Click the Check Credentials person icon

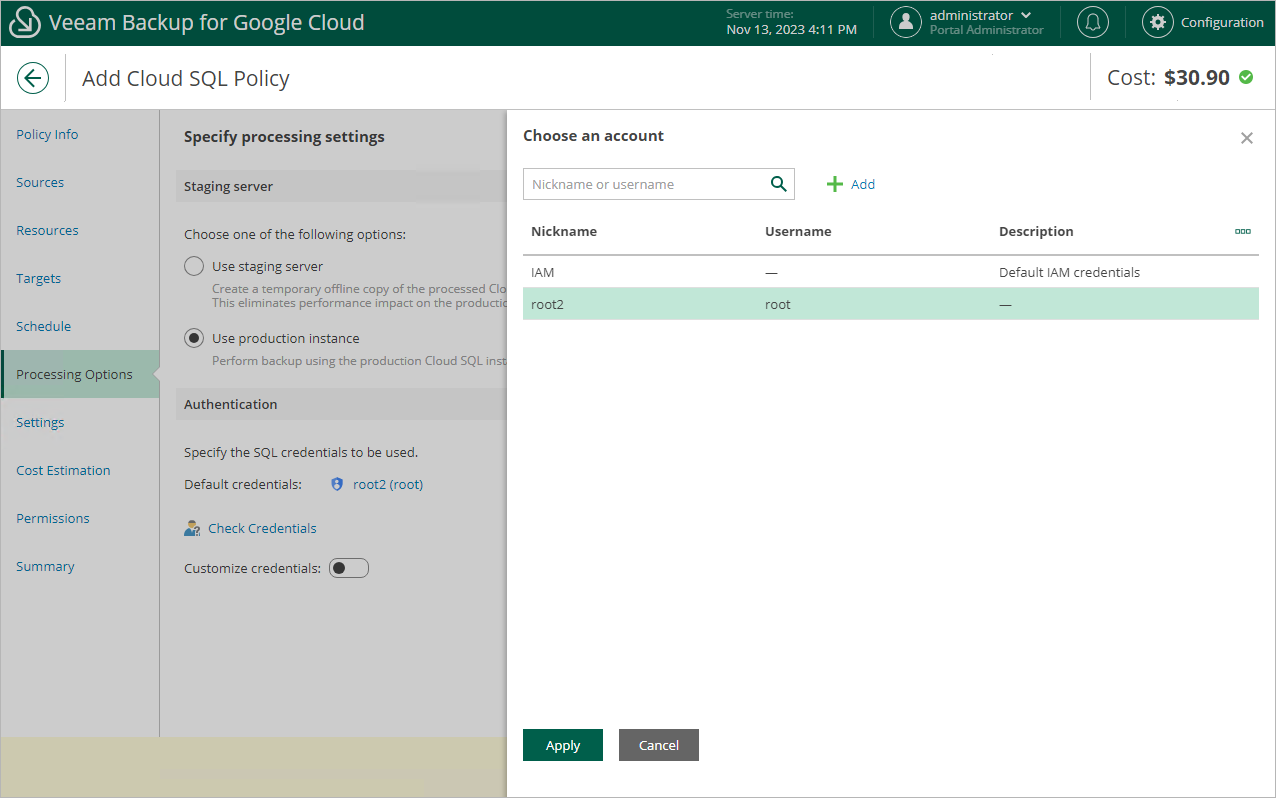coord(193,528)
